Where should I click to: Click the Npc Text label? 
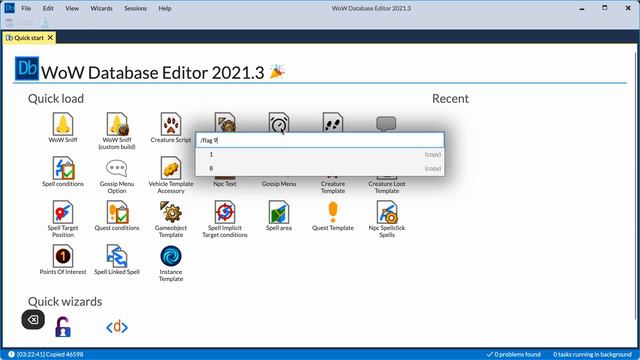(x=225, y=184)
